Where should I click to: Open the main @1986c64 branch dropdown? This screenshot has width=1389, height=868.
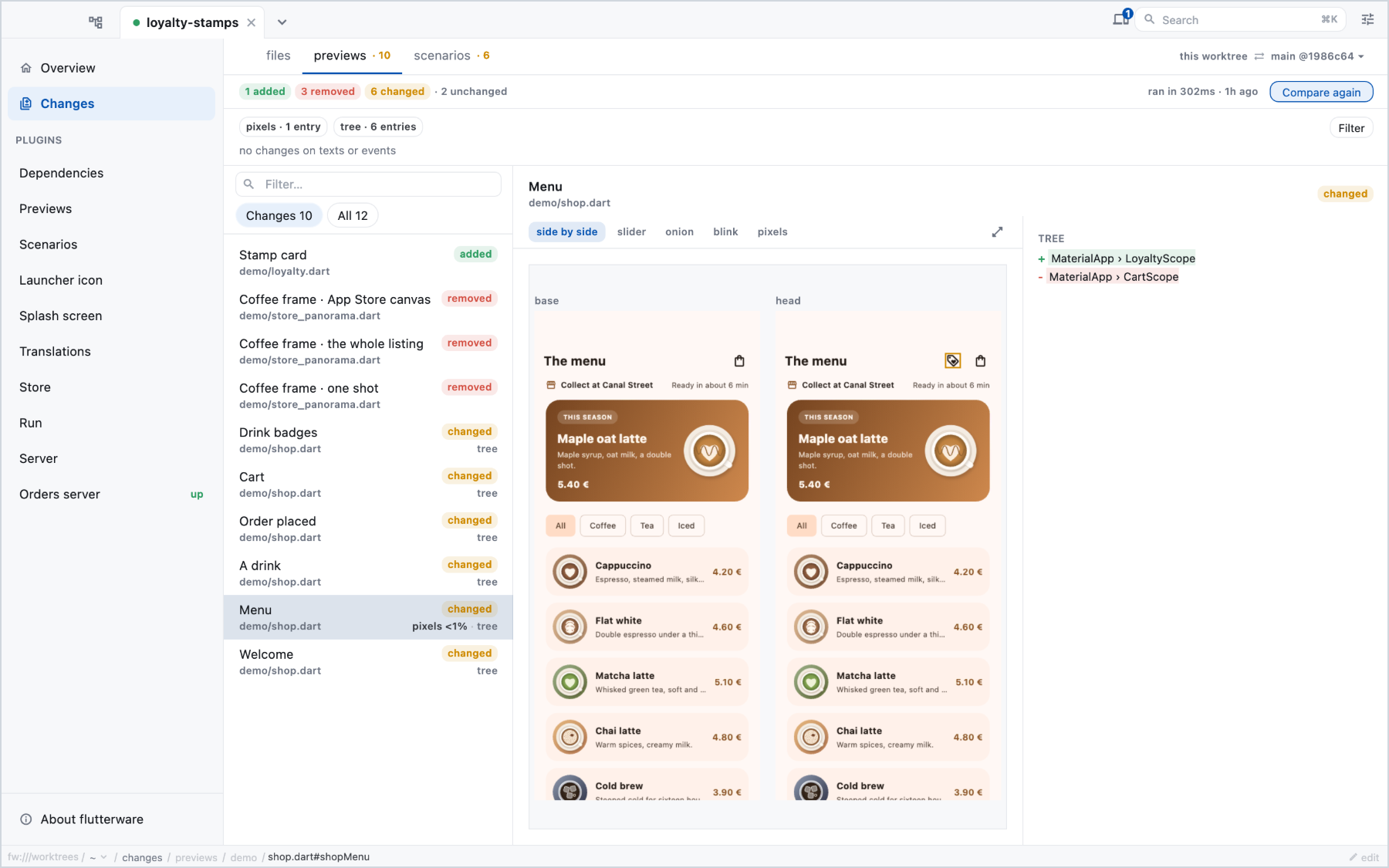point(1317,56)
